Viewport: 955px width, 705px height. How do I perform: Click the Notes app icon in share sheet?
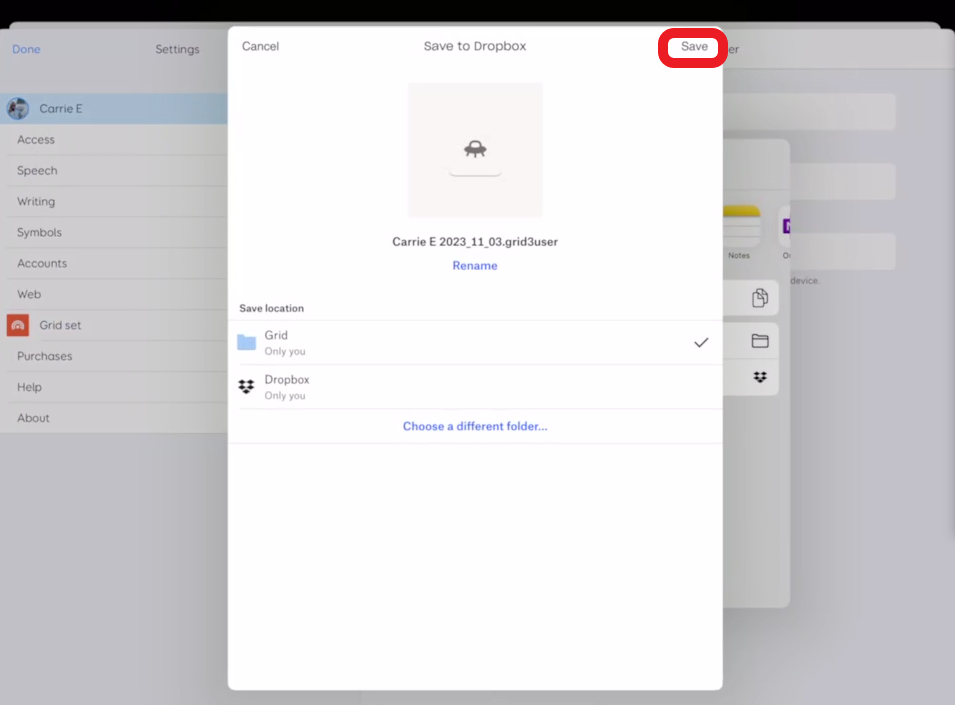point(741,226)
